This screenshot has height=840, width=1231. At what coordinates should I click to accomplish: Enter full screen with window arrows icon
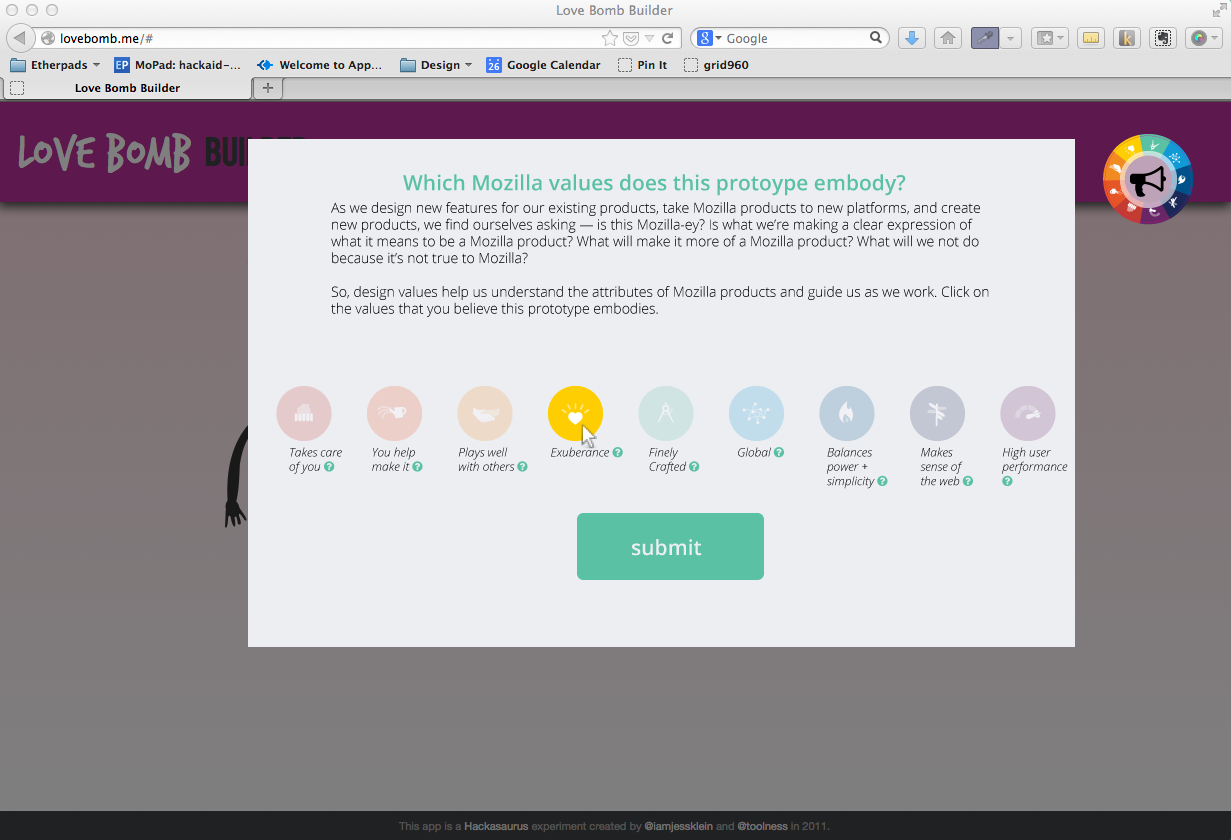pos(1218,10)
